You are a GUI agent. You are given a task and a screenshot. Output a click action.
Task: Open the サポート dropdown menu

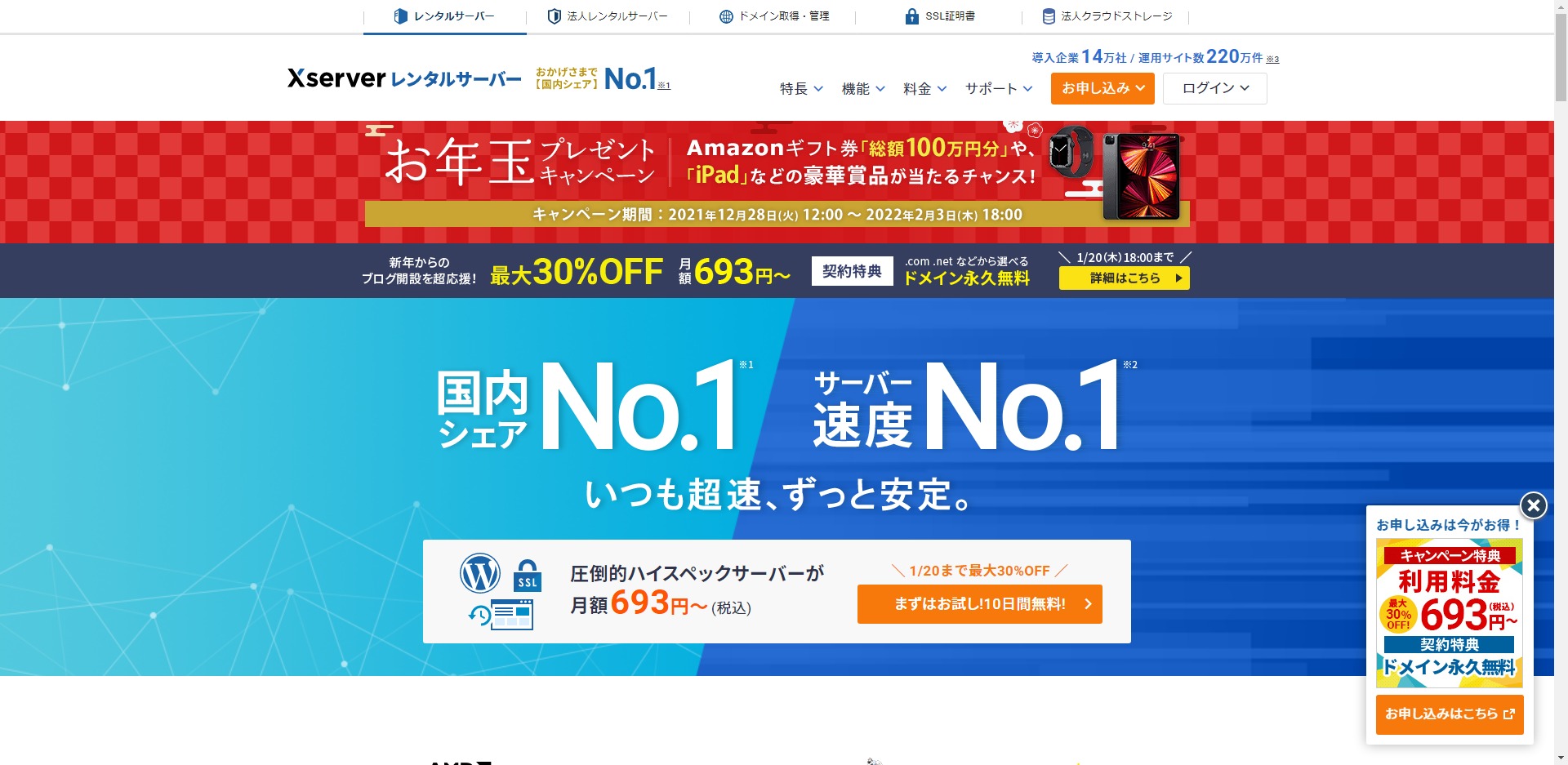tap(999, 88)
